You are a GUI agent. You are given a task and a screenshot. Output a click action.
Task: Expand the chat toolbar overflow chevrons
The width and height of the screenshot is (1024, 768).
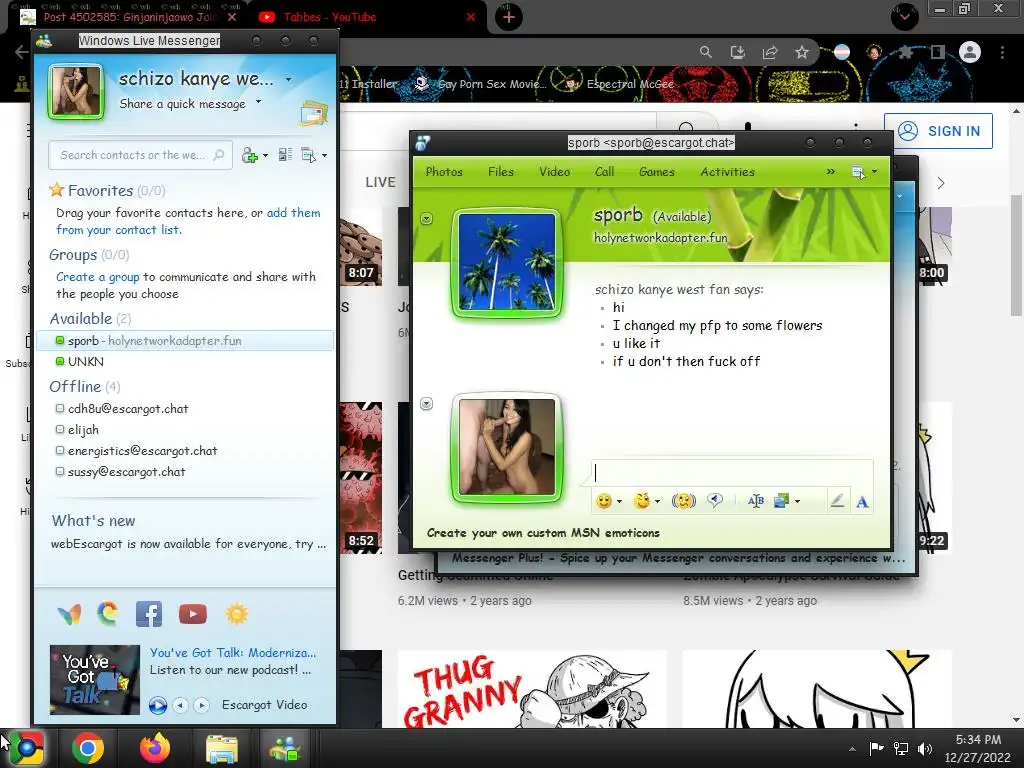coord(830,172)
